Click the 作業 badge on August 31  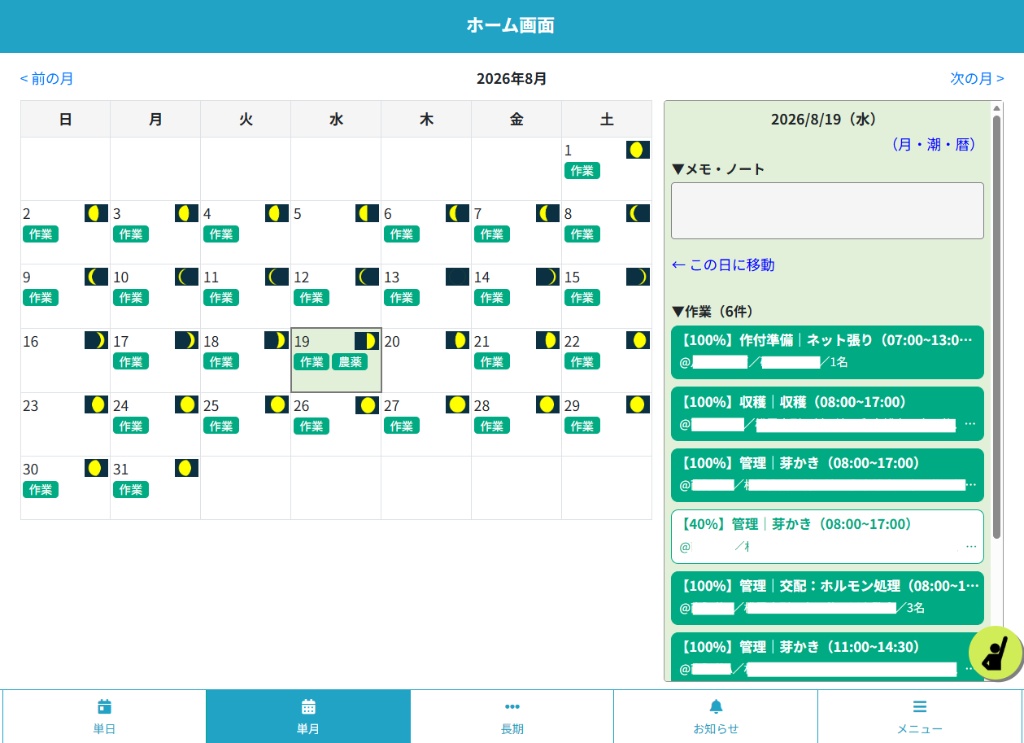pyautogui.click(x=131, y=490)
